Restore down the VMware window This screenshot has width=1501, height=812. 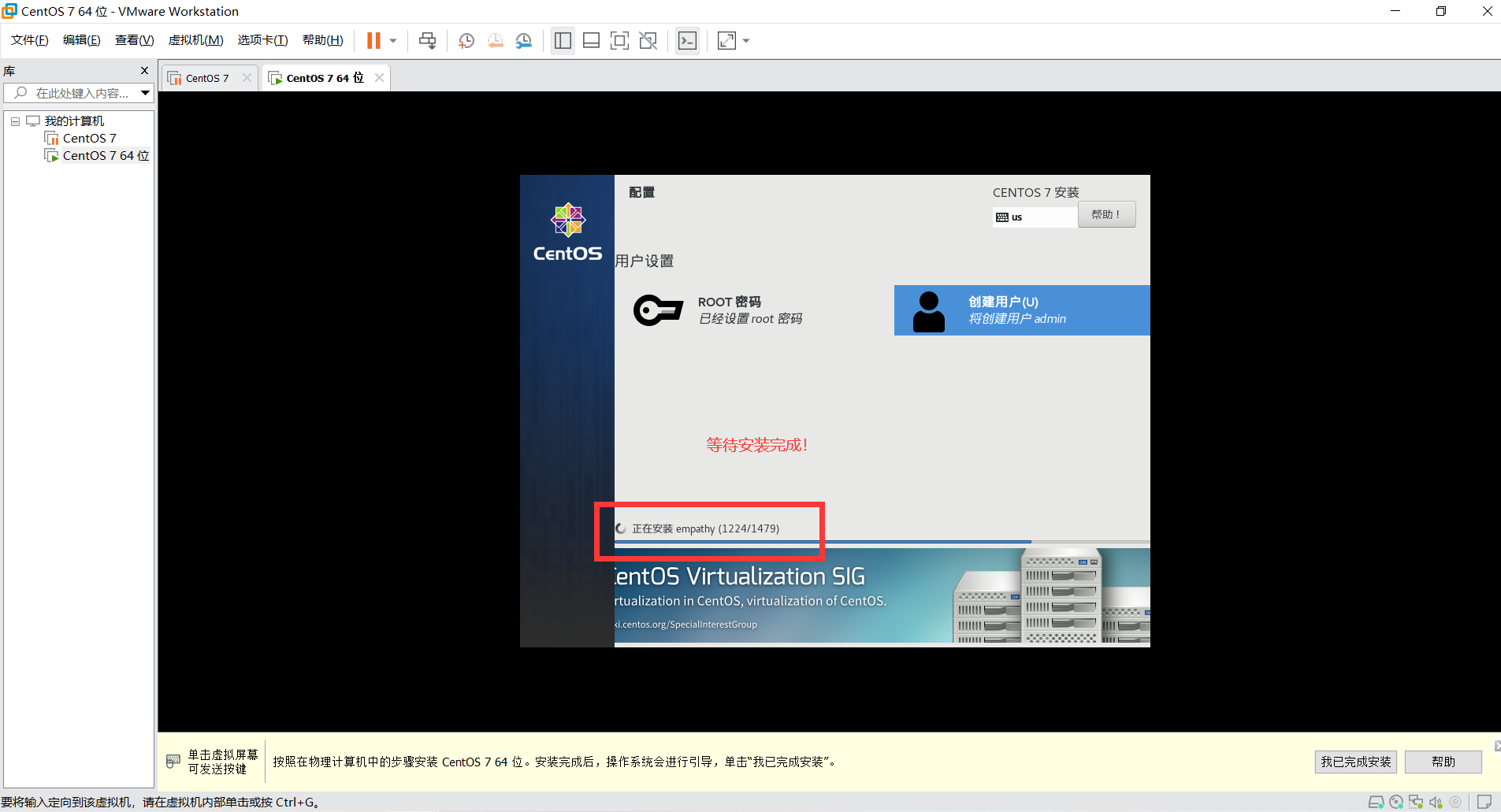tap(1441, 11)
